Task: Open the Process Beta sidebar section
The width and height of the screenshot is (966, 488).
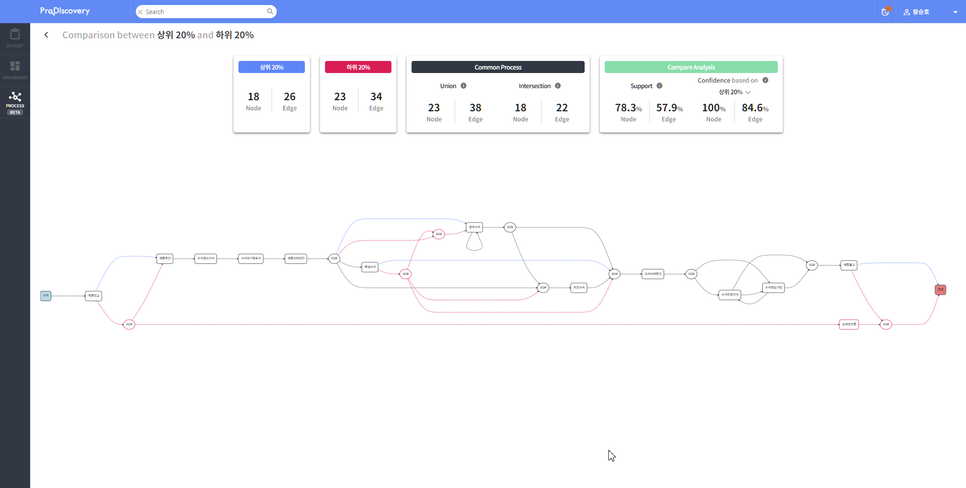Action: coord(15,102)
